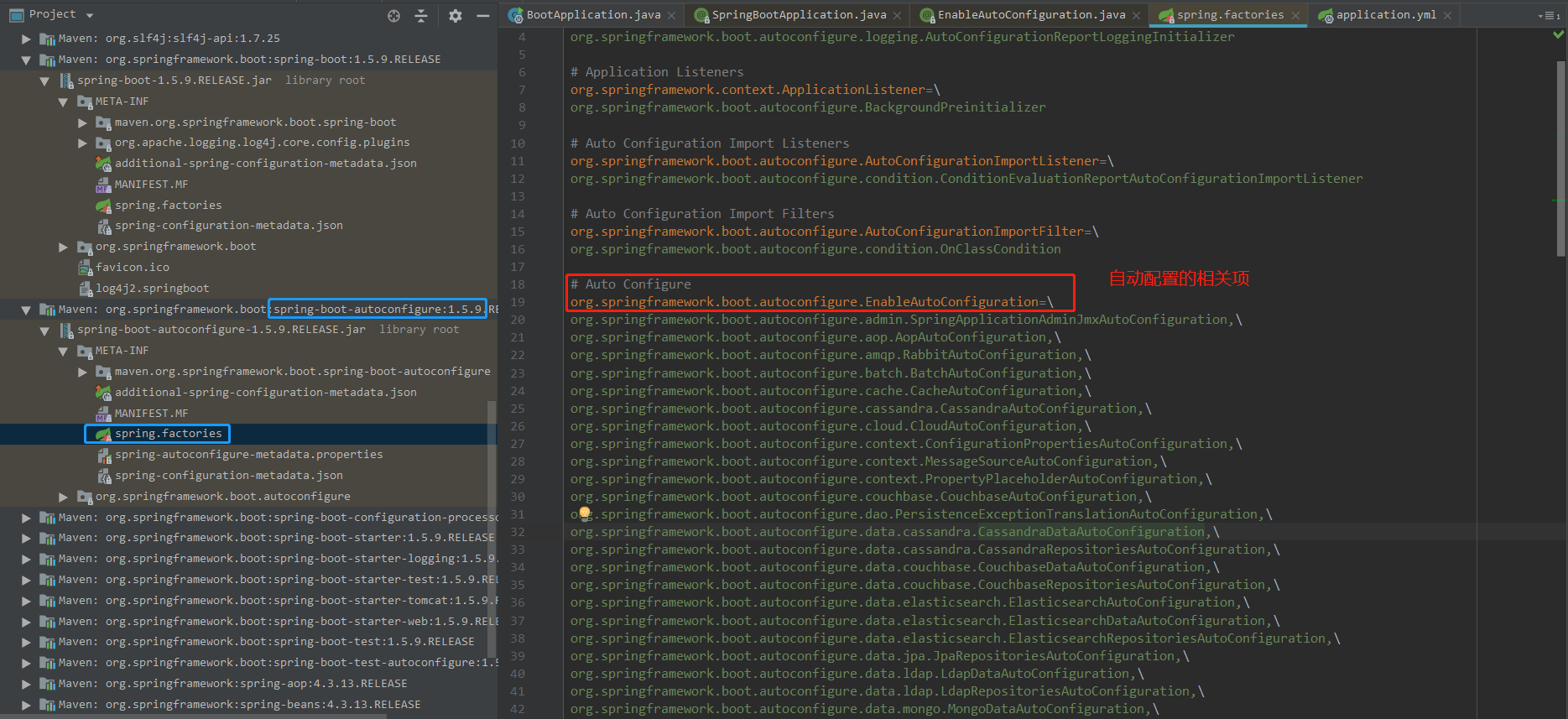Close the application.yml tab
This screenshot has width=1568, height=719.
tap(1448, 15)
